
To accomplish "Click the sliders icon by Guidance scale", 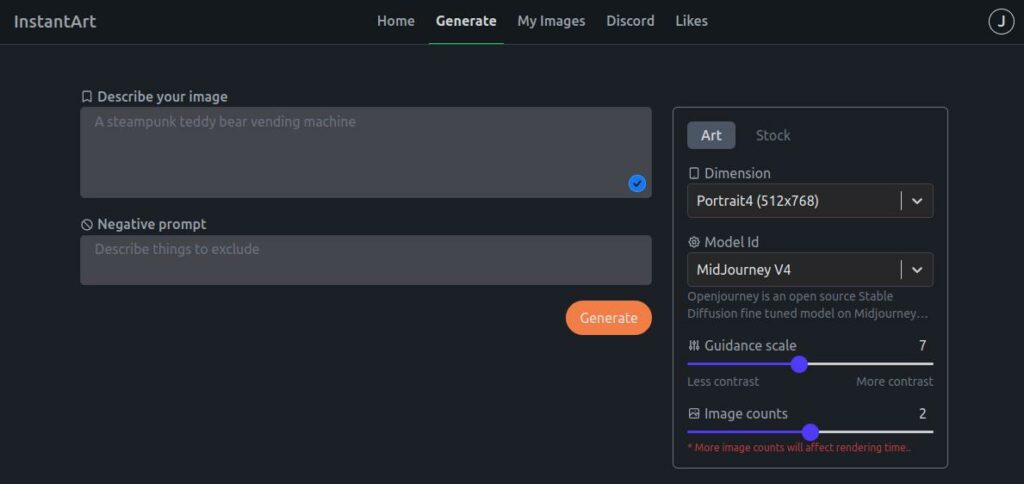I will [x=694, y=345].
